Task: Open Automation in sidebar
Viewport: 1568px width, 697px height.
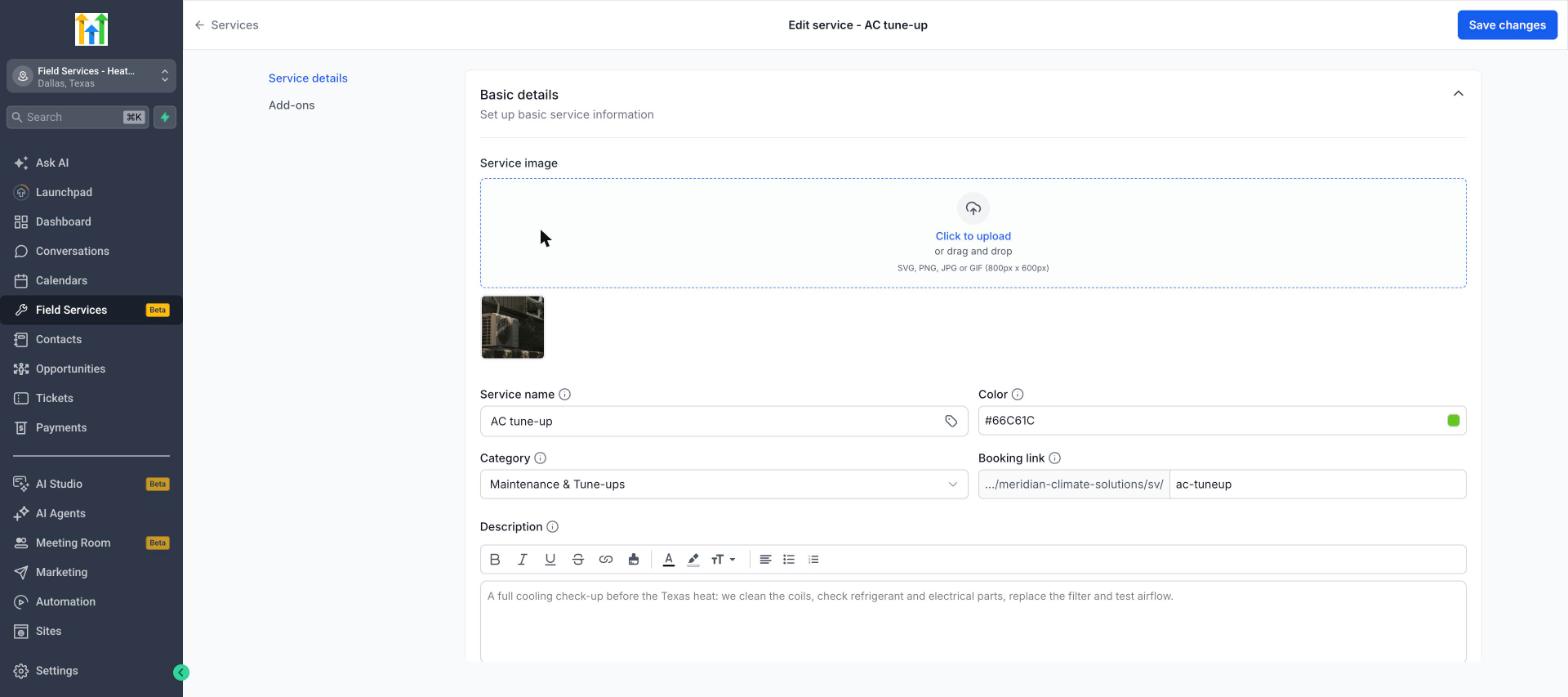Action: pyautogui.click(x=91, y=602)
